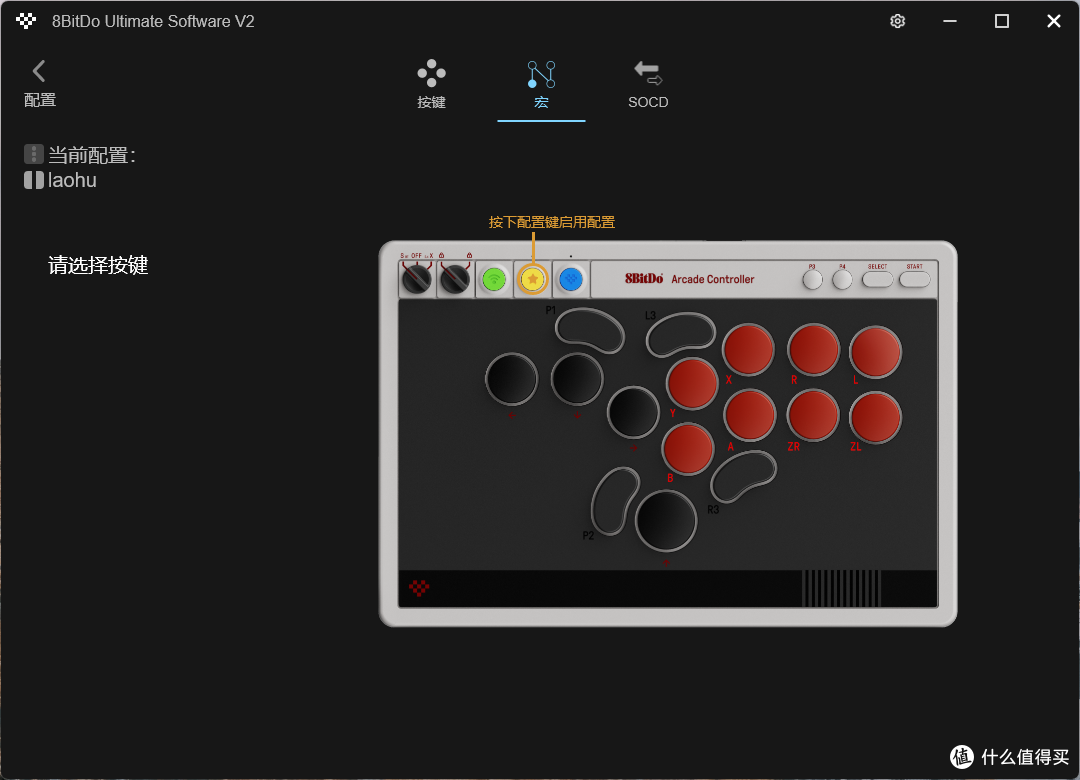Select the START button on controller

coord(915,279)
